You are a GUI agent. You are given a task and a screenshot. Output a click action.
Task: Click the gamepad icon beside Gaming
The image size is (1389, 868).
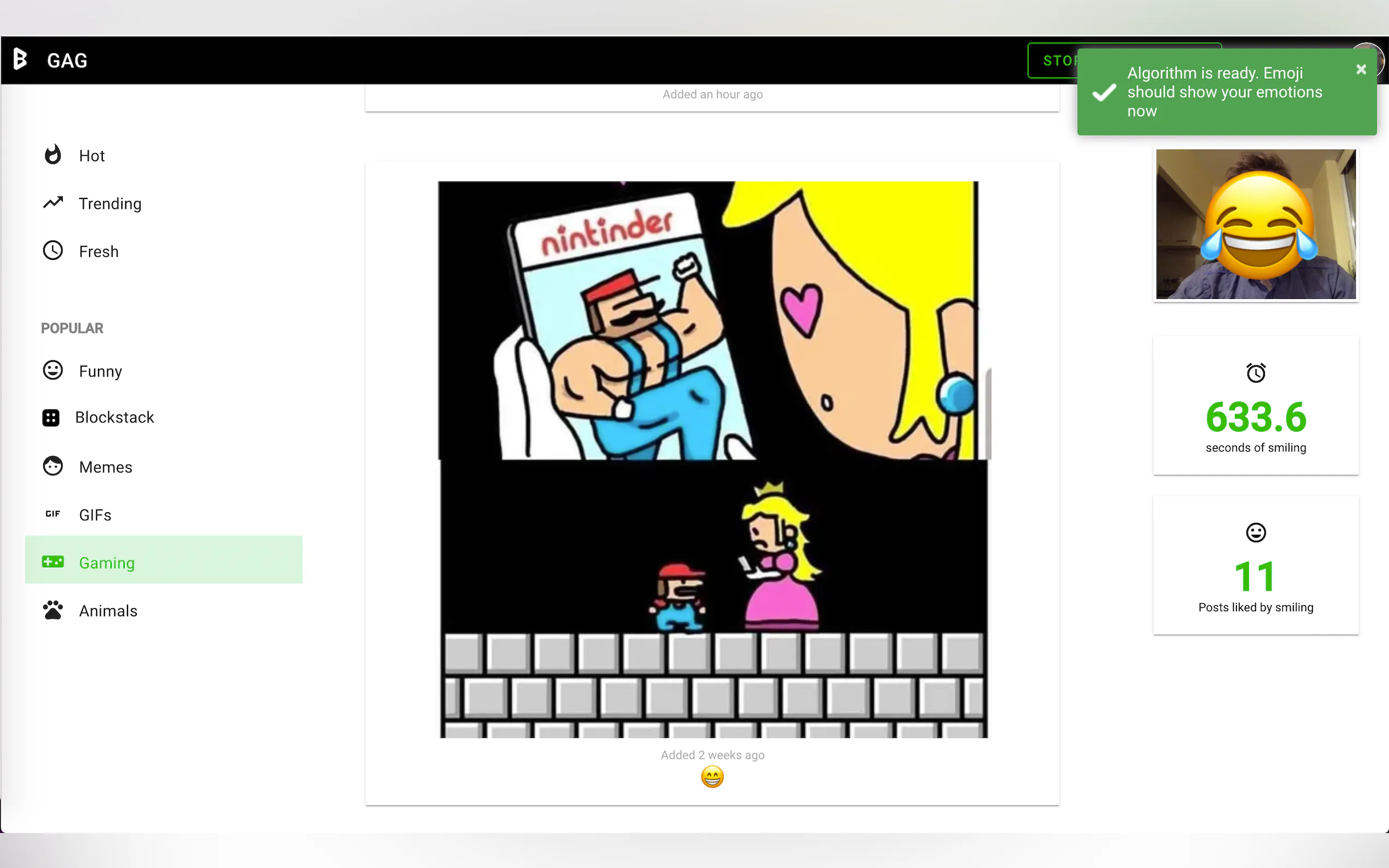[x=53, y=562]
